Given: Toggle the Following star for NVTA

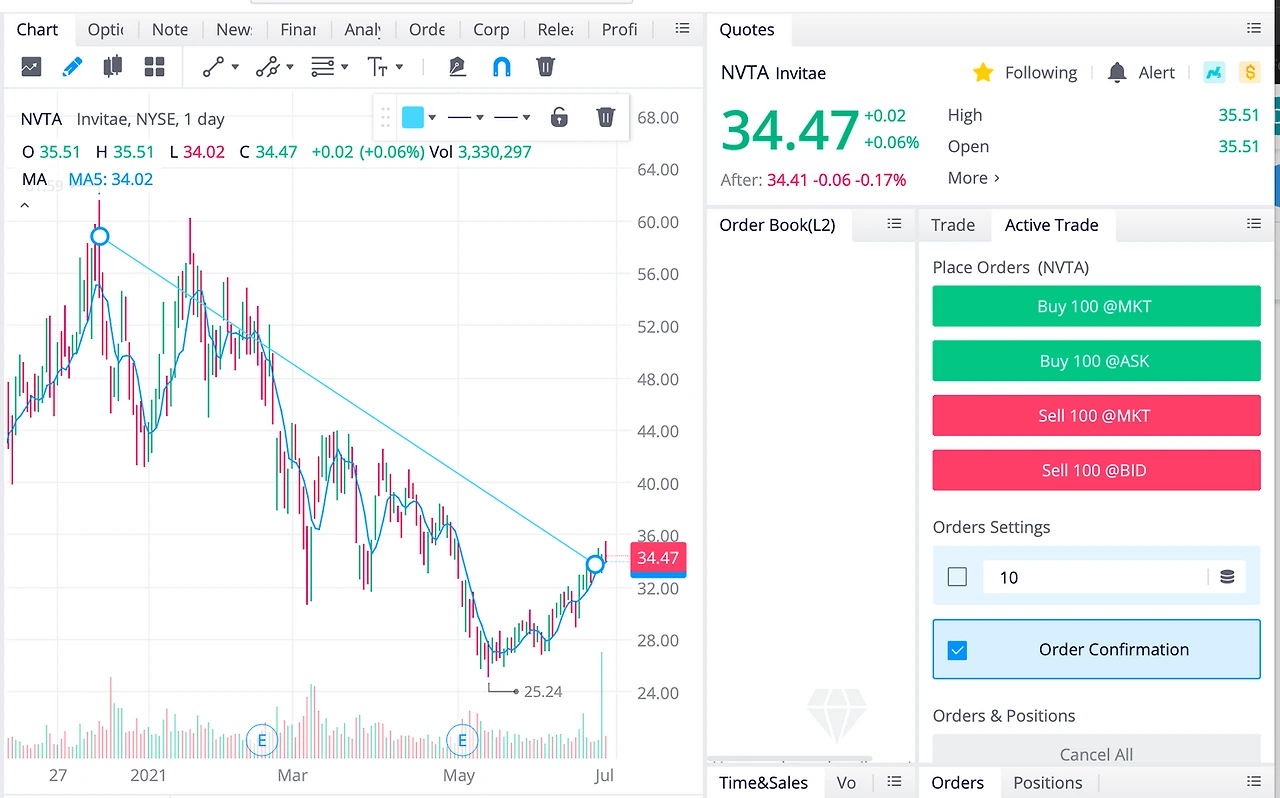Looking at the screenshot, I should tap(983, 72).
